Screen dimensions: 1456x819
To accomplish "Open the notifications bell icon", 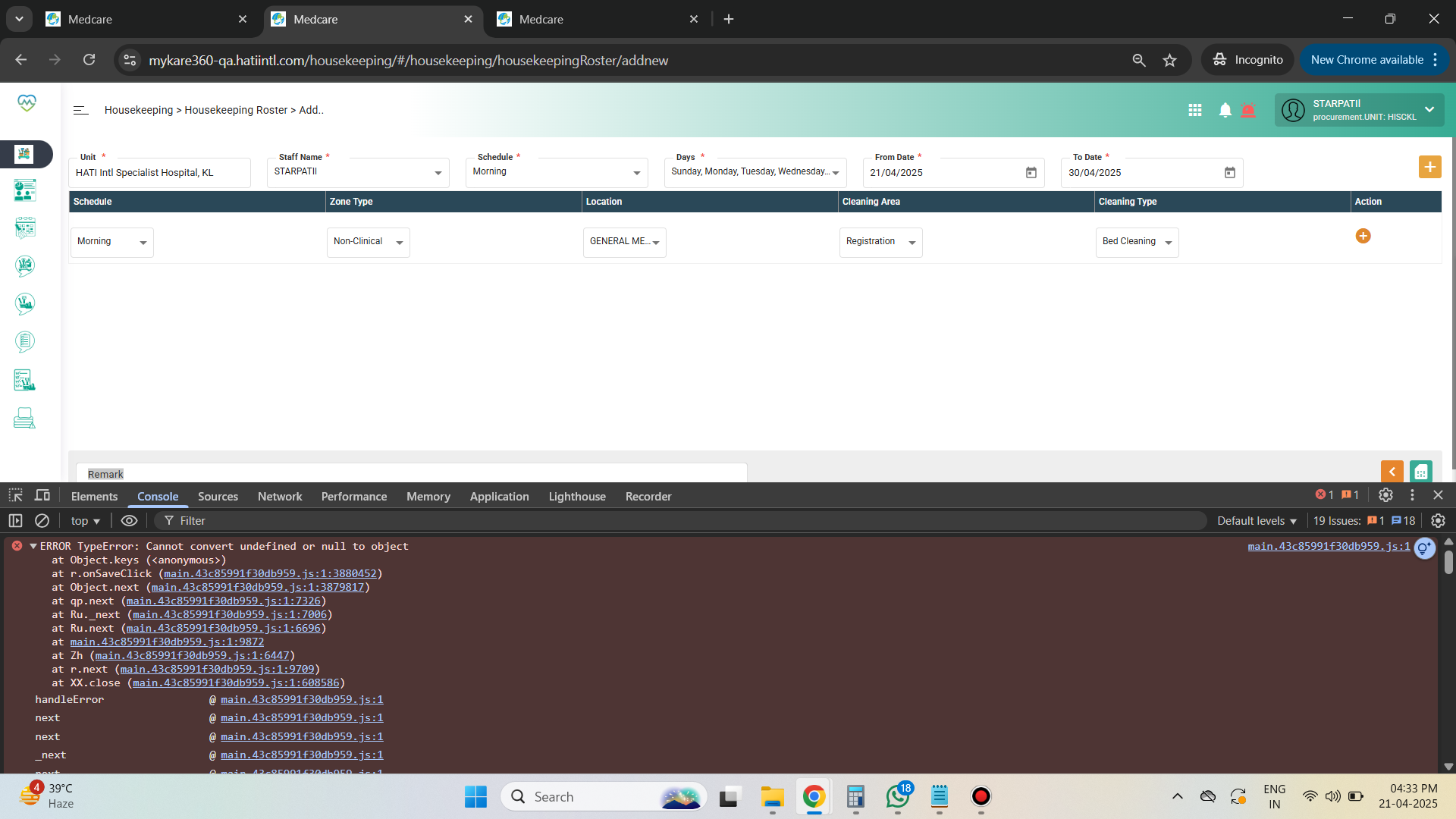I will point(1225,110).
